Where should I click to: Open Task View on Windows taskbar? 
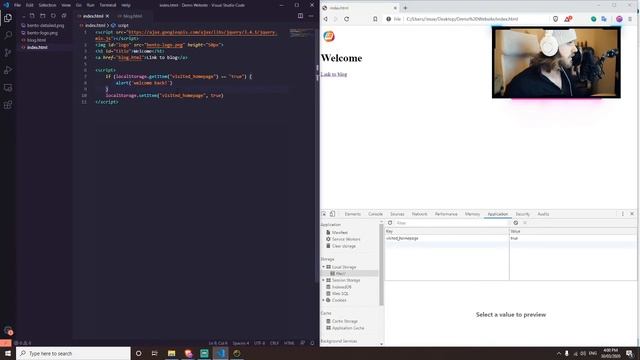[154, 353]
